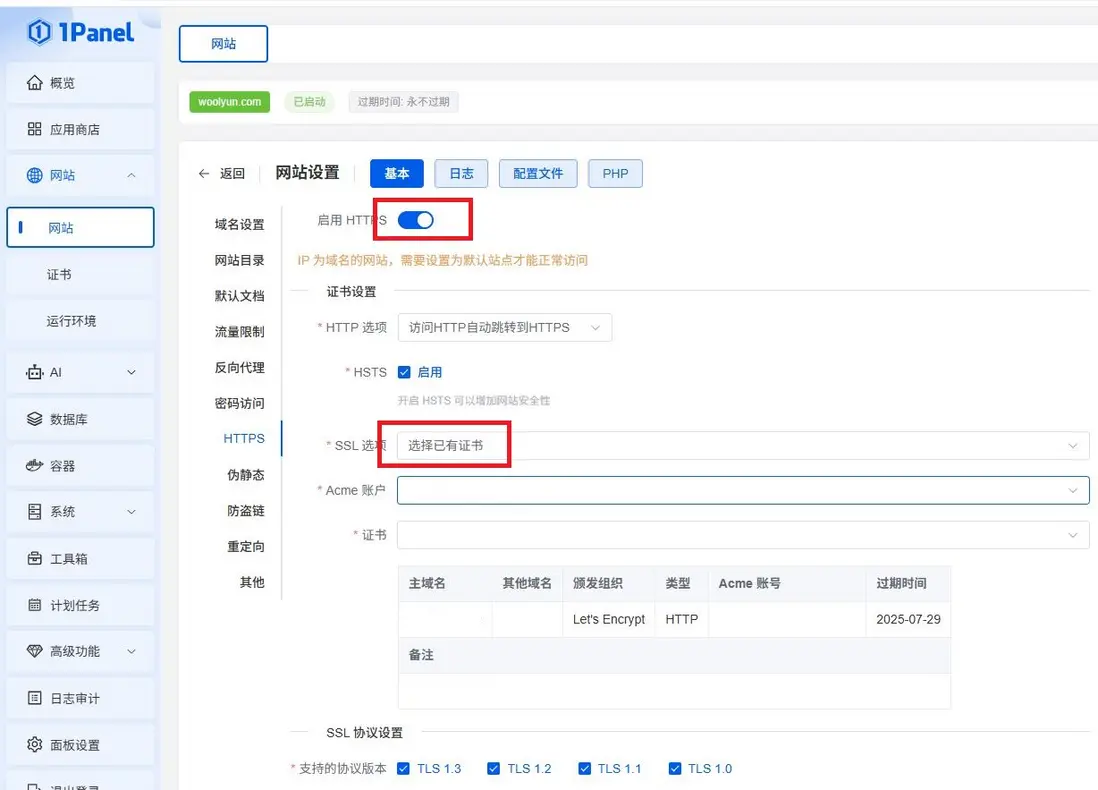Open the Acme 账户 dropdown

(742, 490)
